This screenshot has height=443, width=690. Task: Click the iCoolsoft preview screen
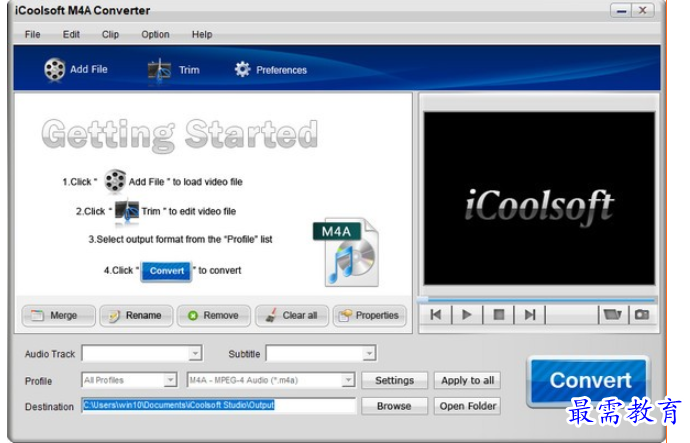[x=539, y=198]
